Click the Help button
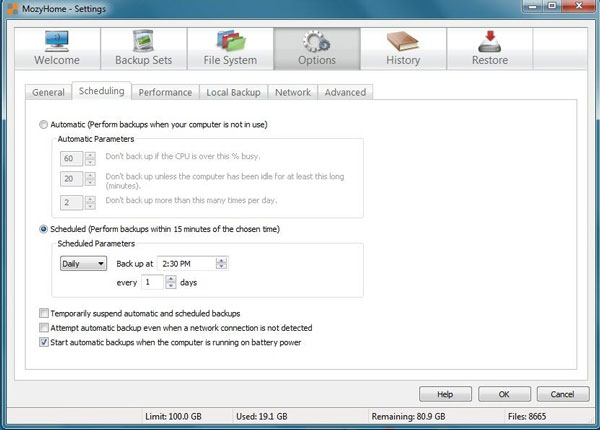 pyautogui.click(x=445, y=394)
